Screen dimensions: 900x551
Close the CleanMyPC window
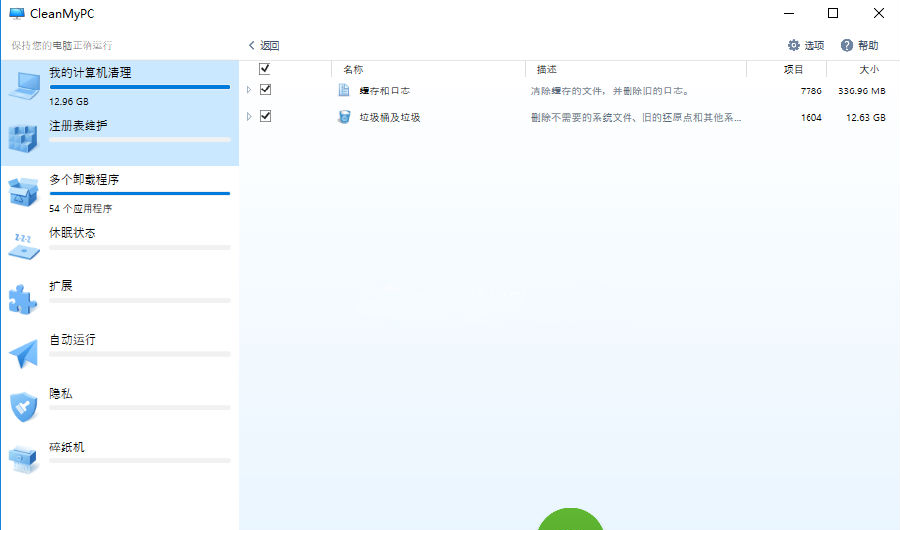point(879,13)
